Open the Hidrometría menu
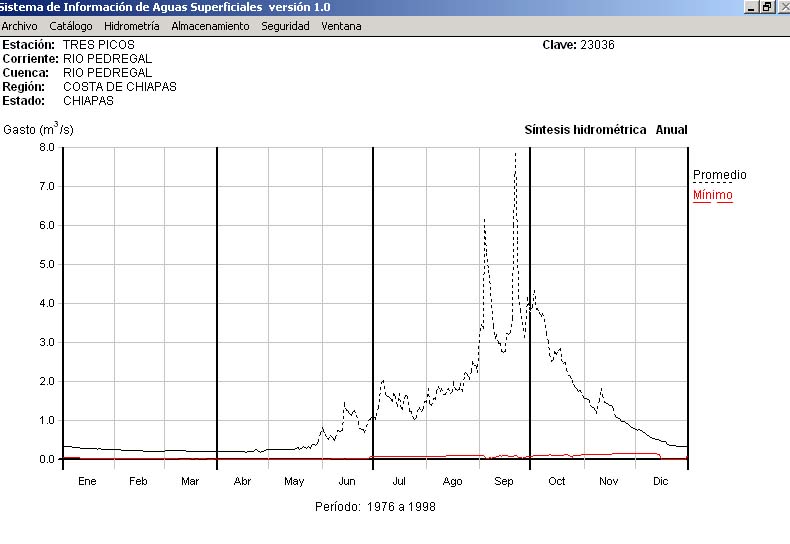790x544 pixels. click(x=132, y=26)
